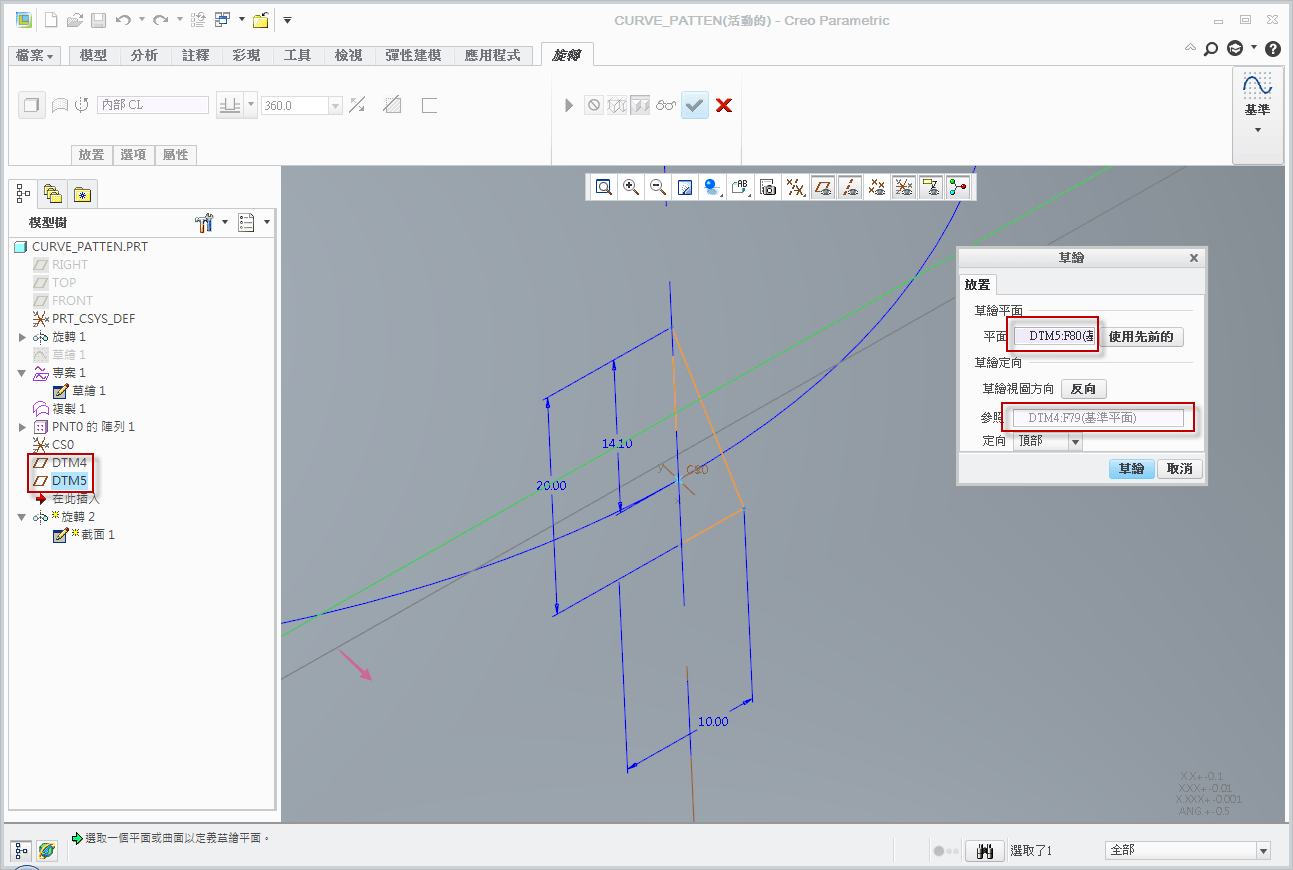This screenshot has width=1293, height=870.
Task: Open the 分析 ribbon tab
Action: pos(144,56)
